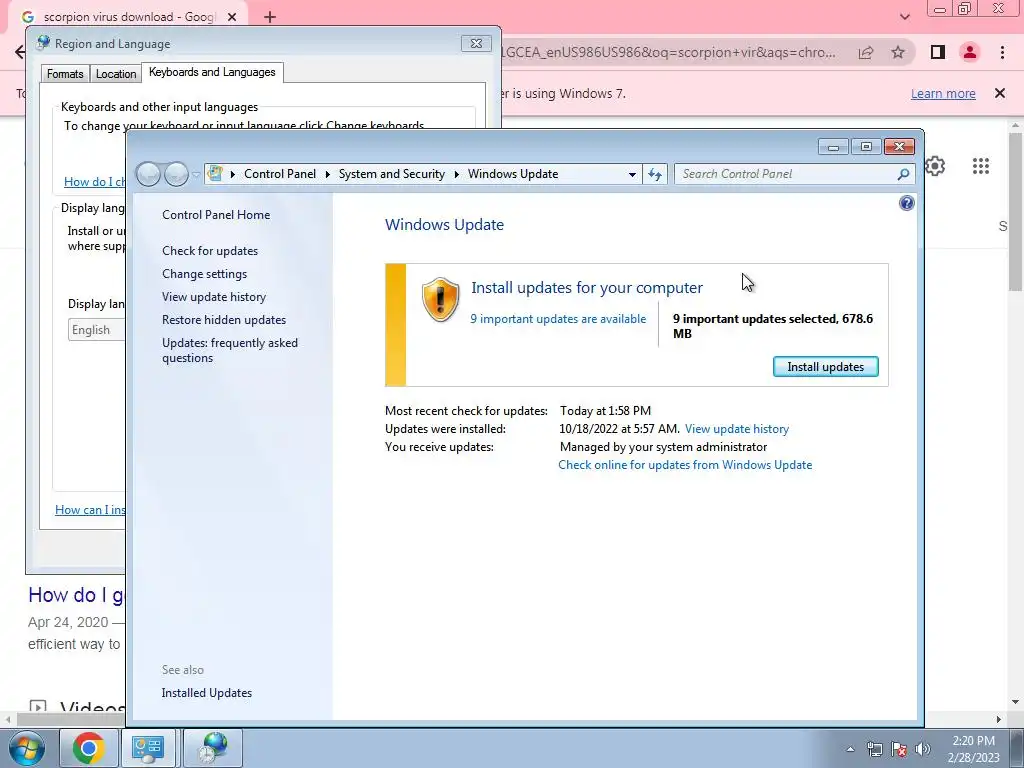Click Learn more in Chrome notice bar
The height and width of the screenshot is (768, 1024).
[943, 93]
